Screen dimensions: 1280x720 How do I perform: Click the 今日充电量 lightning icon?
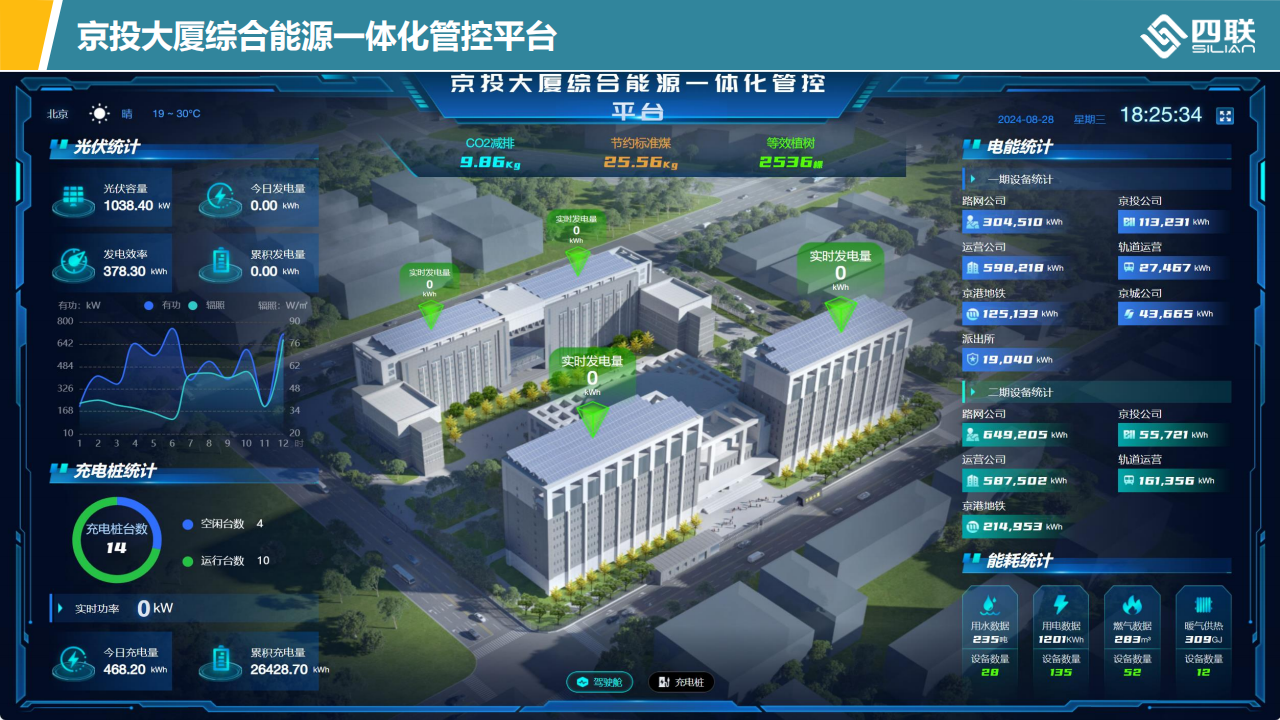[73, 662]
